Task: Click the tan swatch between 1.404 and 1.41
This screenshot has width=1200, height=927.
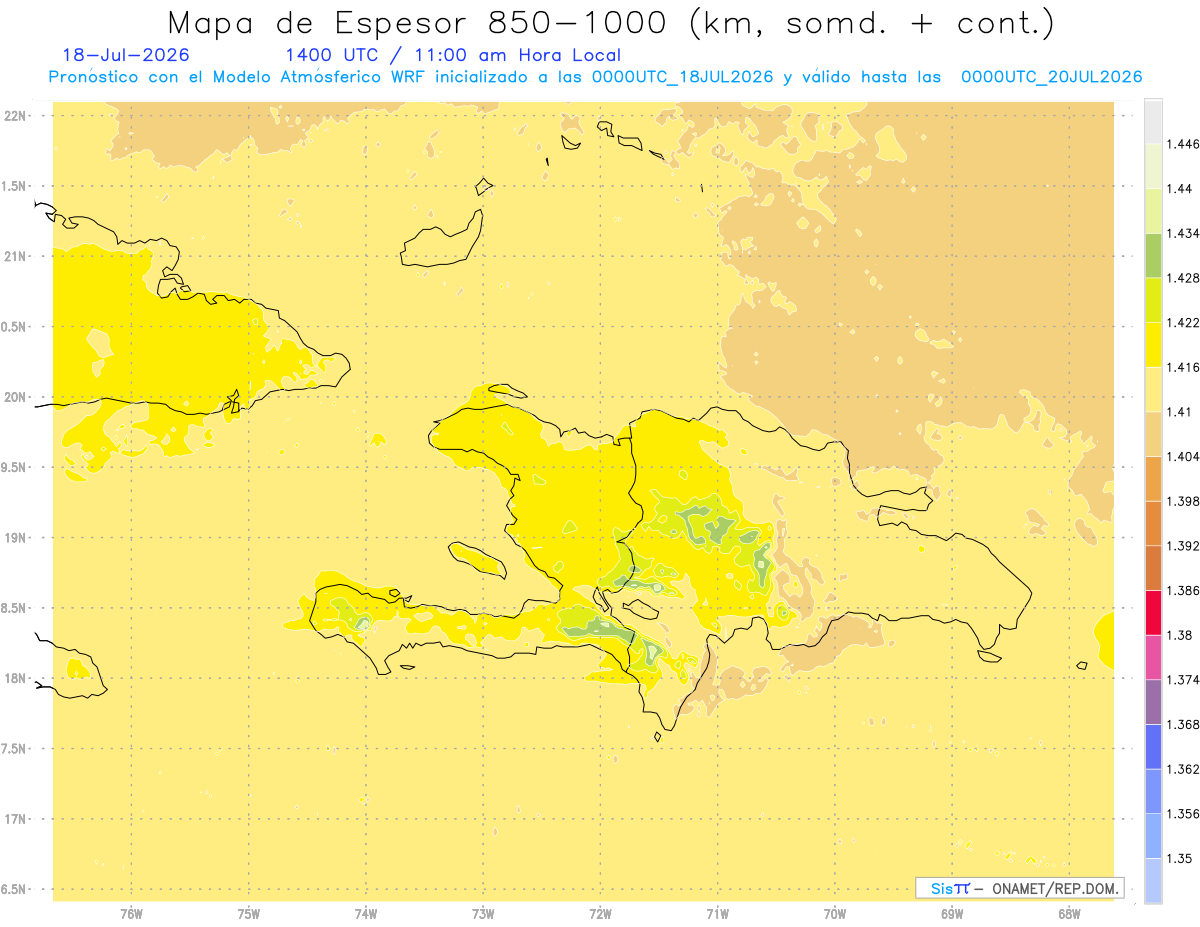Action: (x=1153, y=434)
